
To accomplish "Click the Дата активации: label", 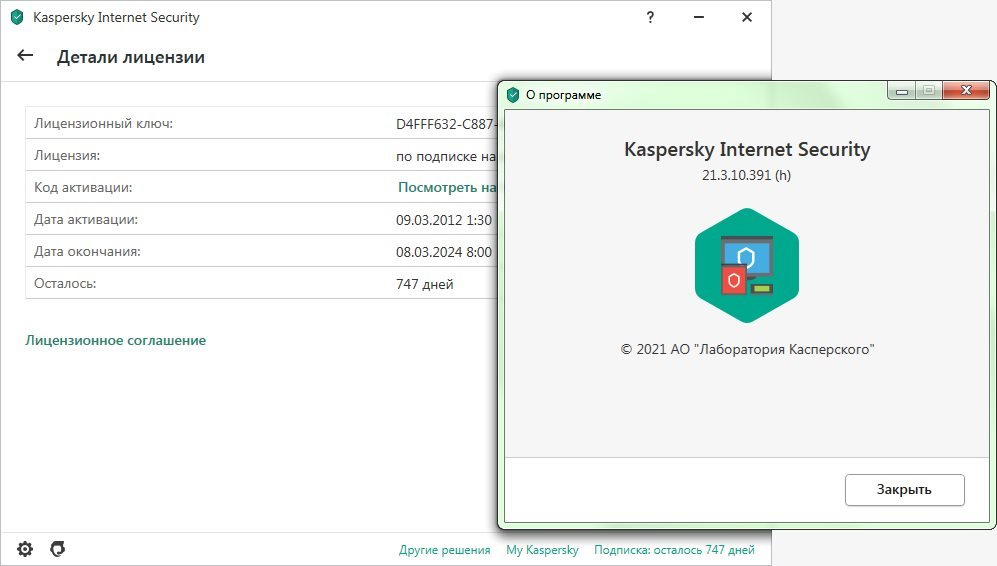I will pyautogui.click(x=86, y=219).
